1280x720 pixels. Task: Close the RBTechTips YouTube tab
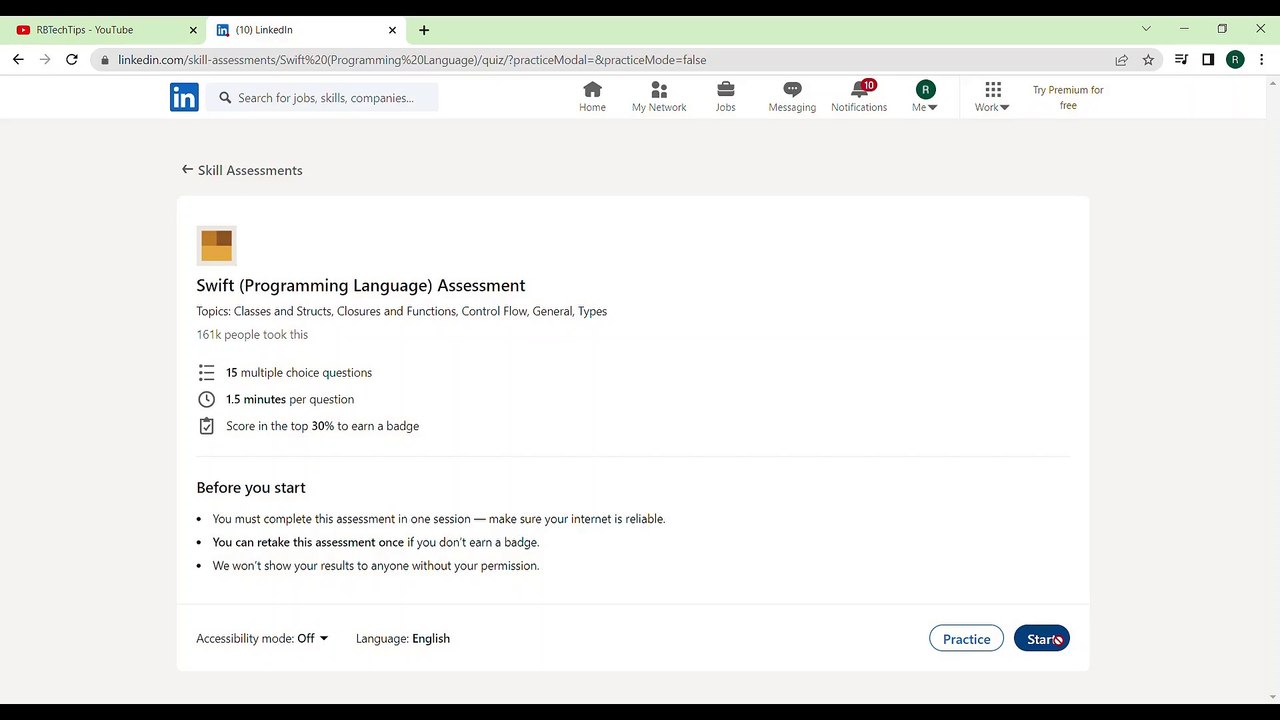point(192,30)
